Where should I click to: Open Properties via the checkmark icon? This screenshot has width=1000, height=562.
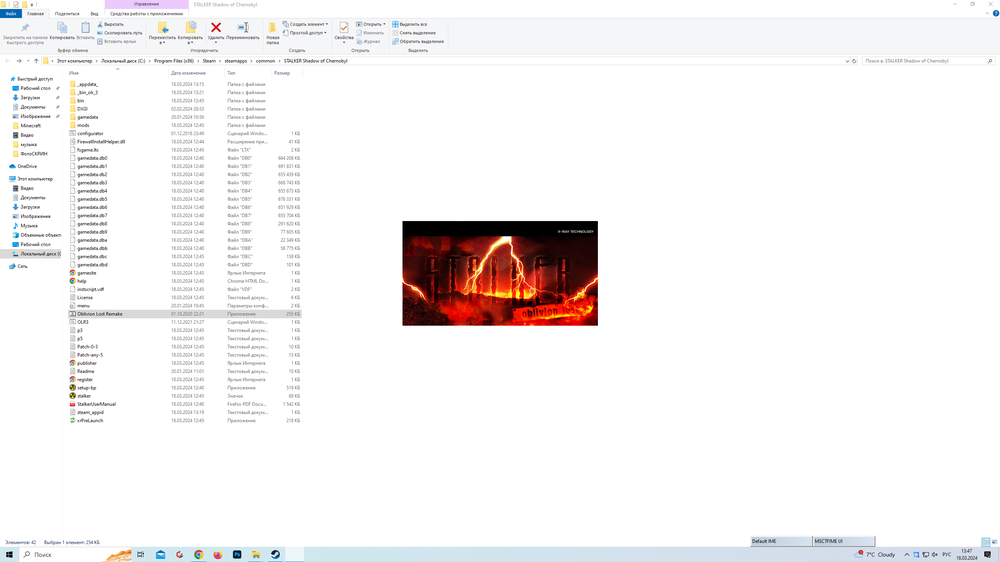point(344,29)
